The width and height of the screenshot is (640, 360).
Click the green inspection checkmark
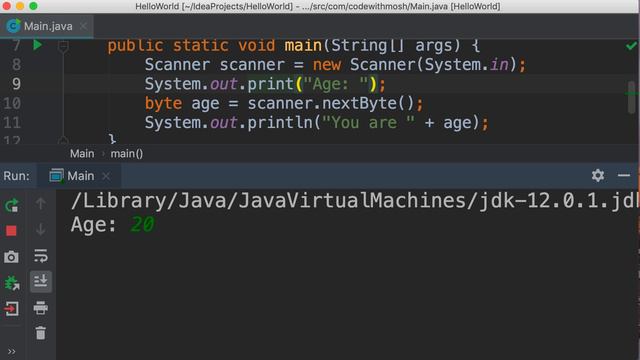631,45
